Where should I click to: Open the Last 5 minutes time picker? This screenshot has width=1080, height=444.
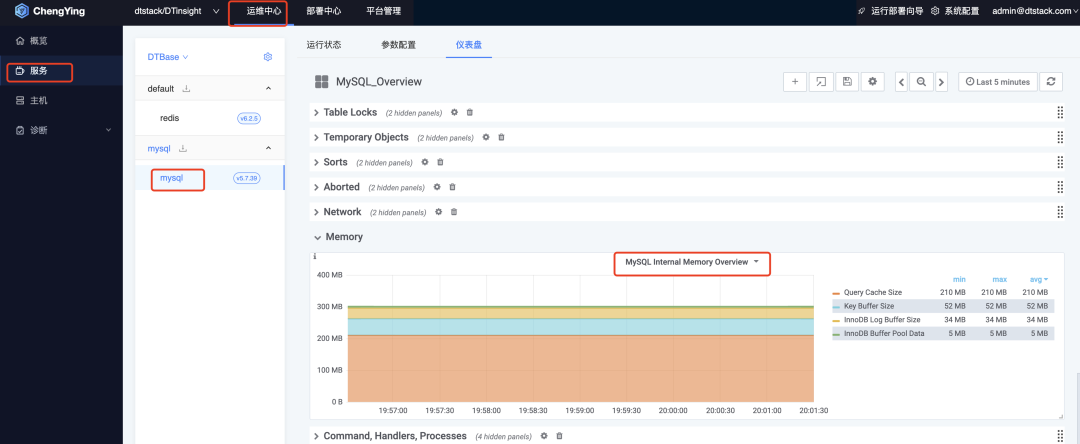click(x=997, y=81)
